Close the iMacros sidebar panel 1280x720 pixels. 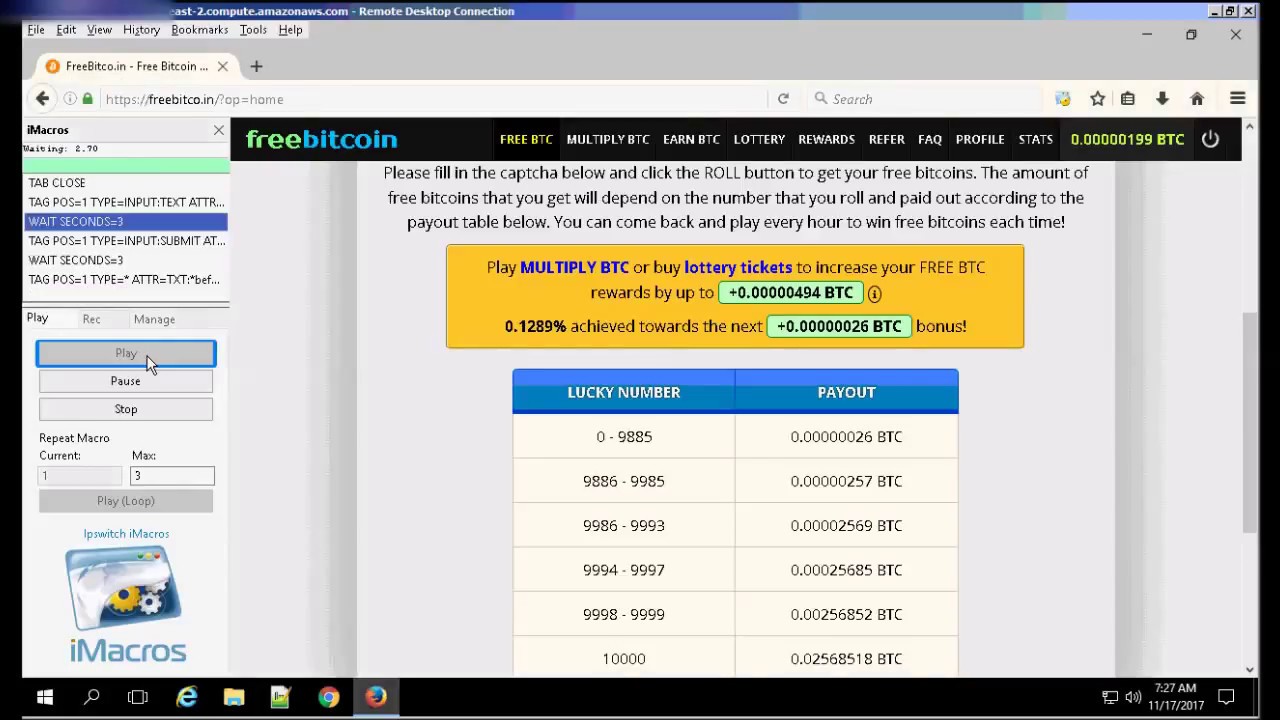(x=218, y=130)
